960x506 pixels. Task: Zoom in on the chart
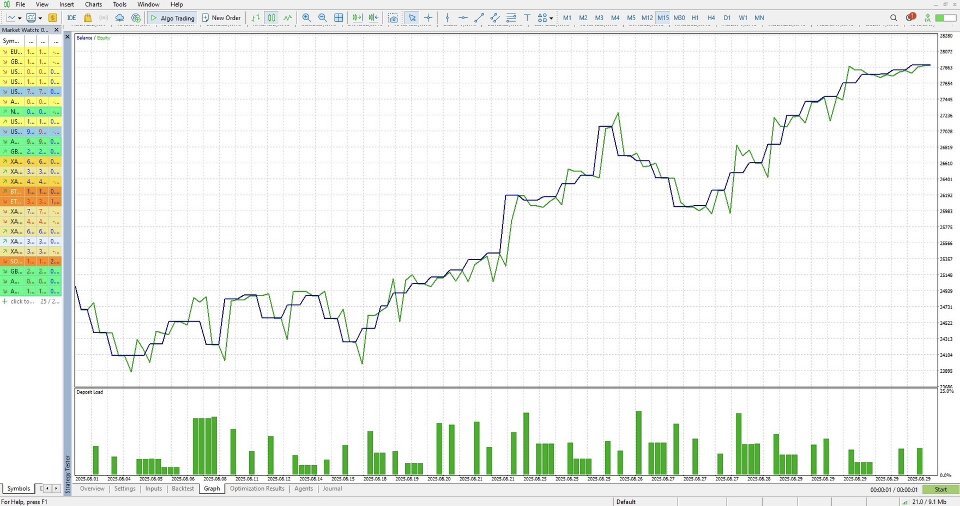pos(306,18)
